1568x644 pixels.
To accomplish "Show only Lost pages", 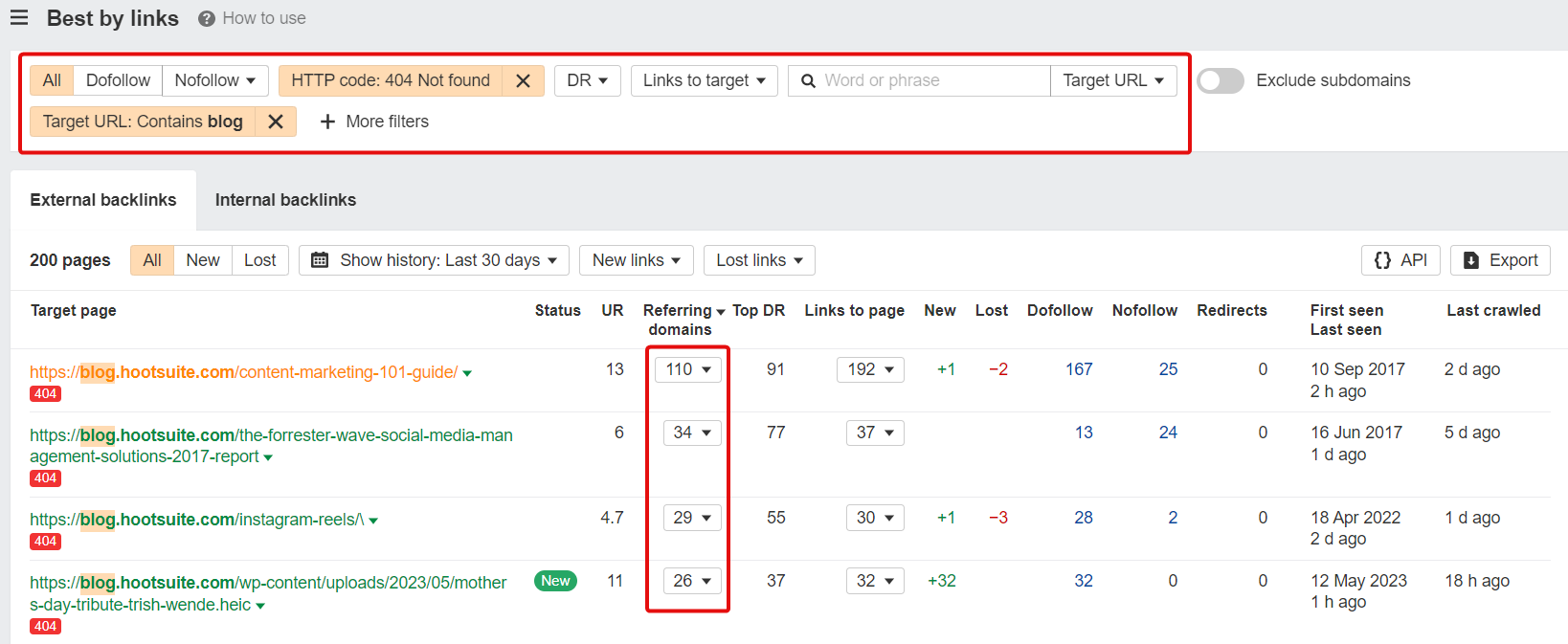I will [x=259, y=260].
